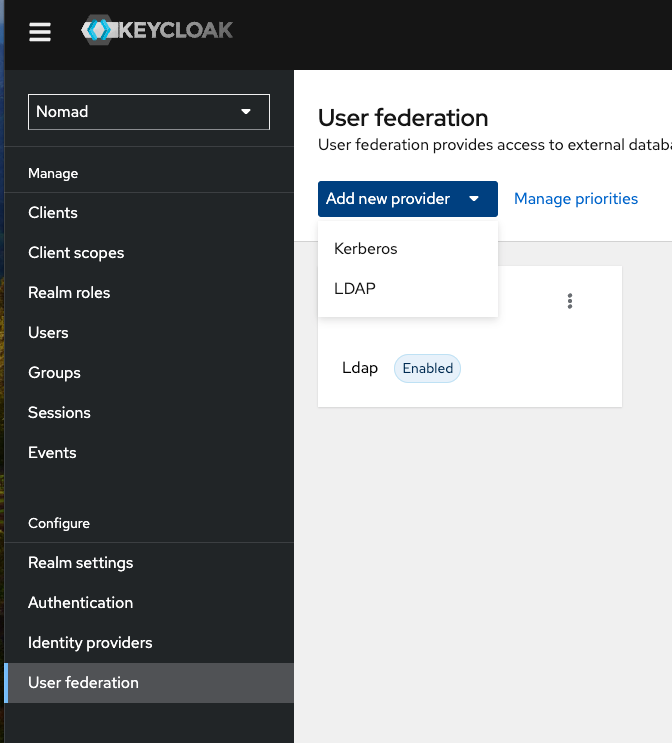Open the Realm roles page
Image resolution: width=672 pixels, height=743 pixels.
69,293
